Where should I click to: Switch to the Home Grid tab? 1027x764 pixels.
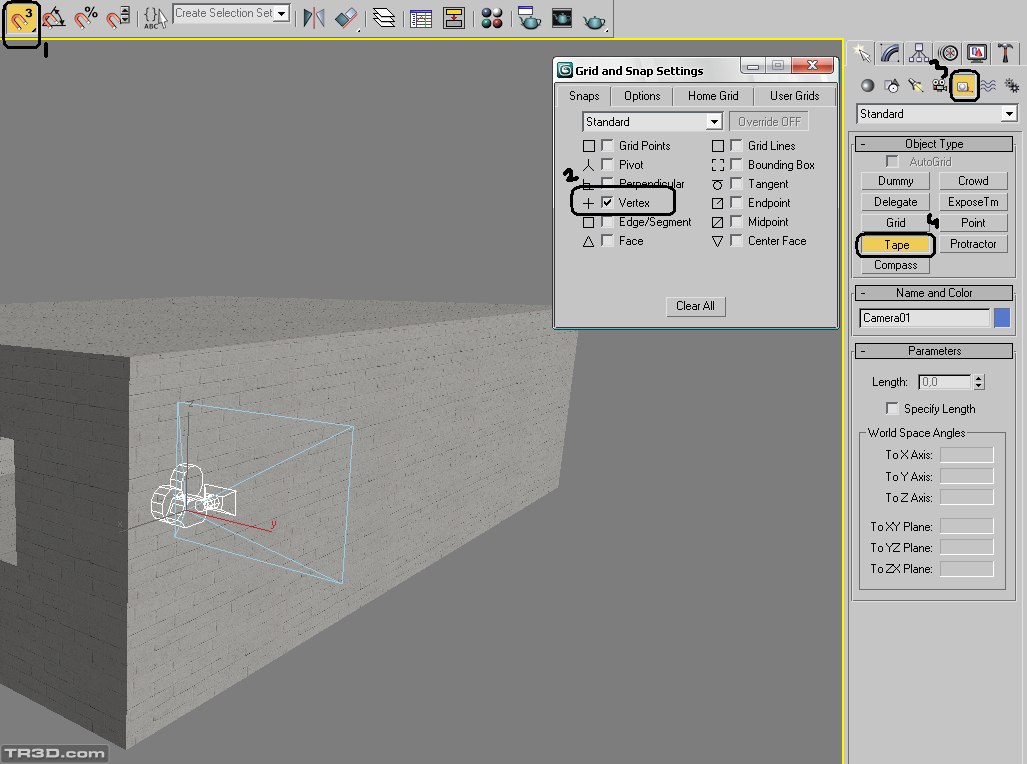[x=713, y=96]
